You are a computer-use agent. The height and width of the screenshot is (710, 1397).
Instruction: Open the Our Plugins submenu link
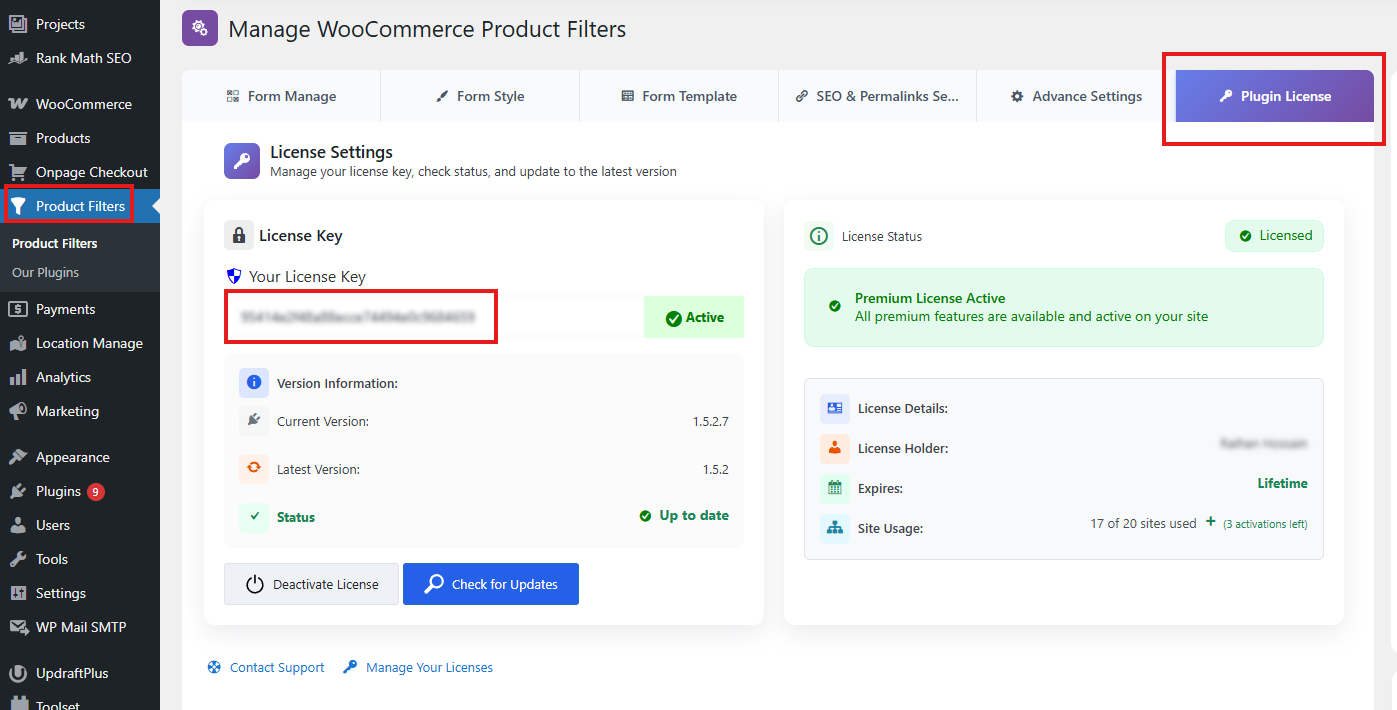pos(45,272)
